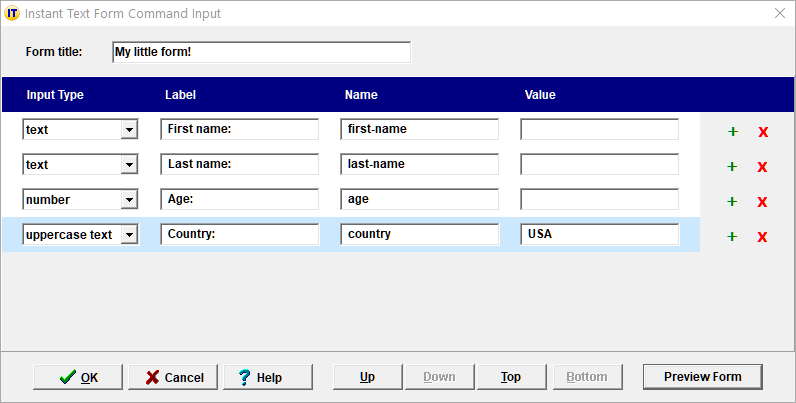The image size is (796, 403).
Task: Move selected row to Top
Action: (x=511, y=377)
